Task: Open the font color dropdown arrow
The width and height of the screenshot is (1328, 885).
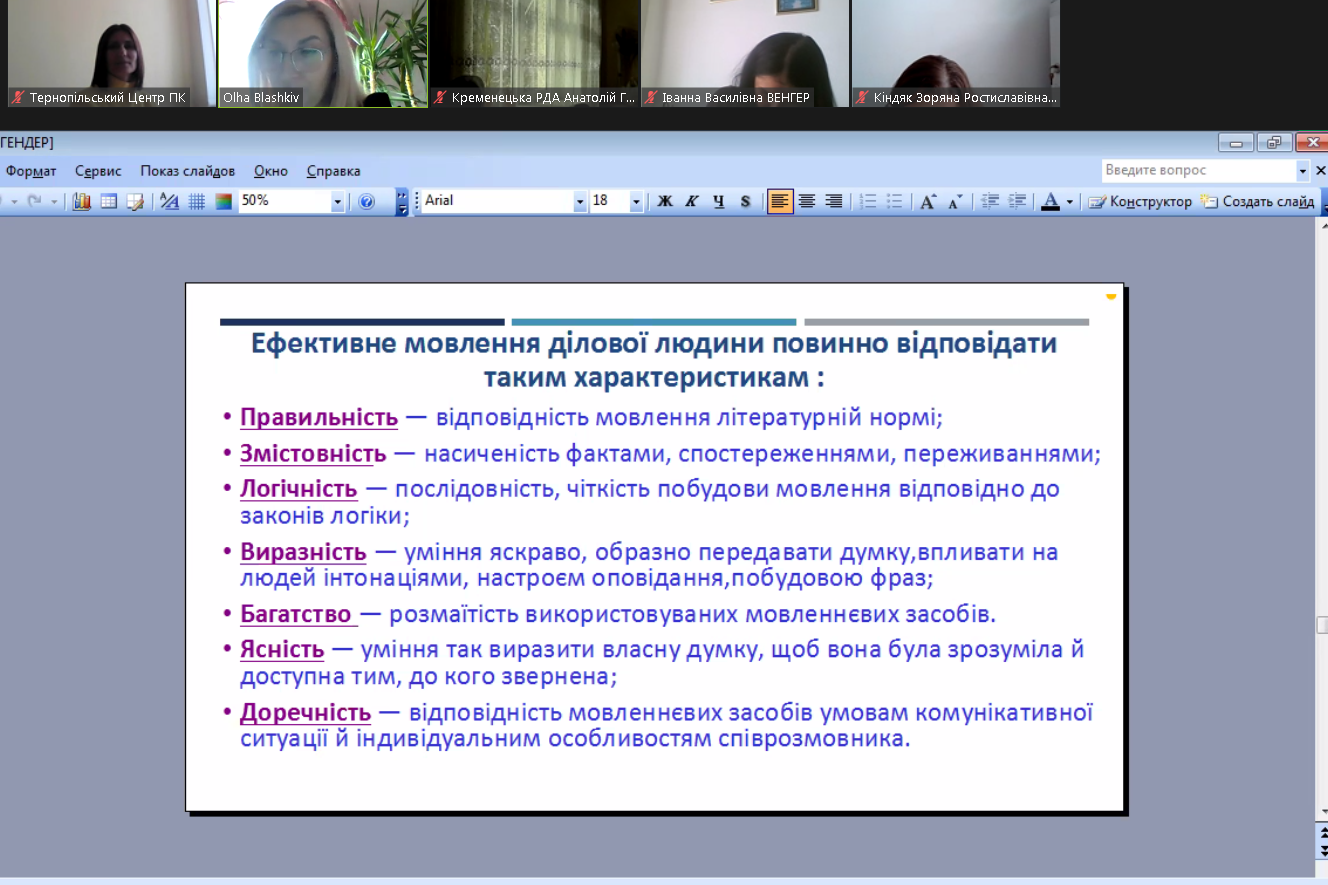Action: tap(1069, 201)
